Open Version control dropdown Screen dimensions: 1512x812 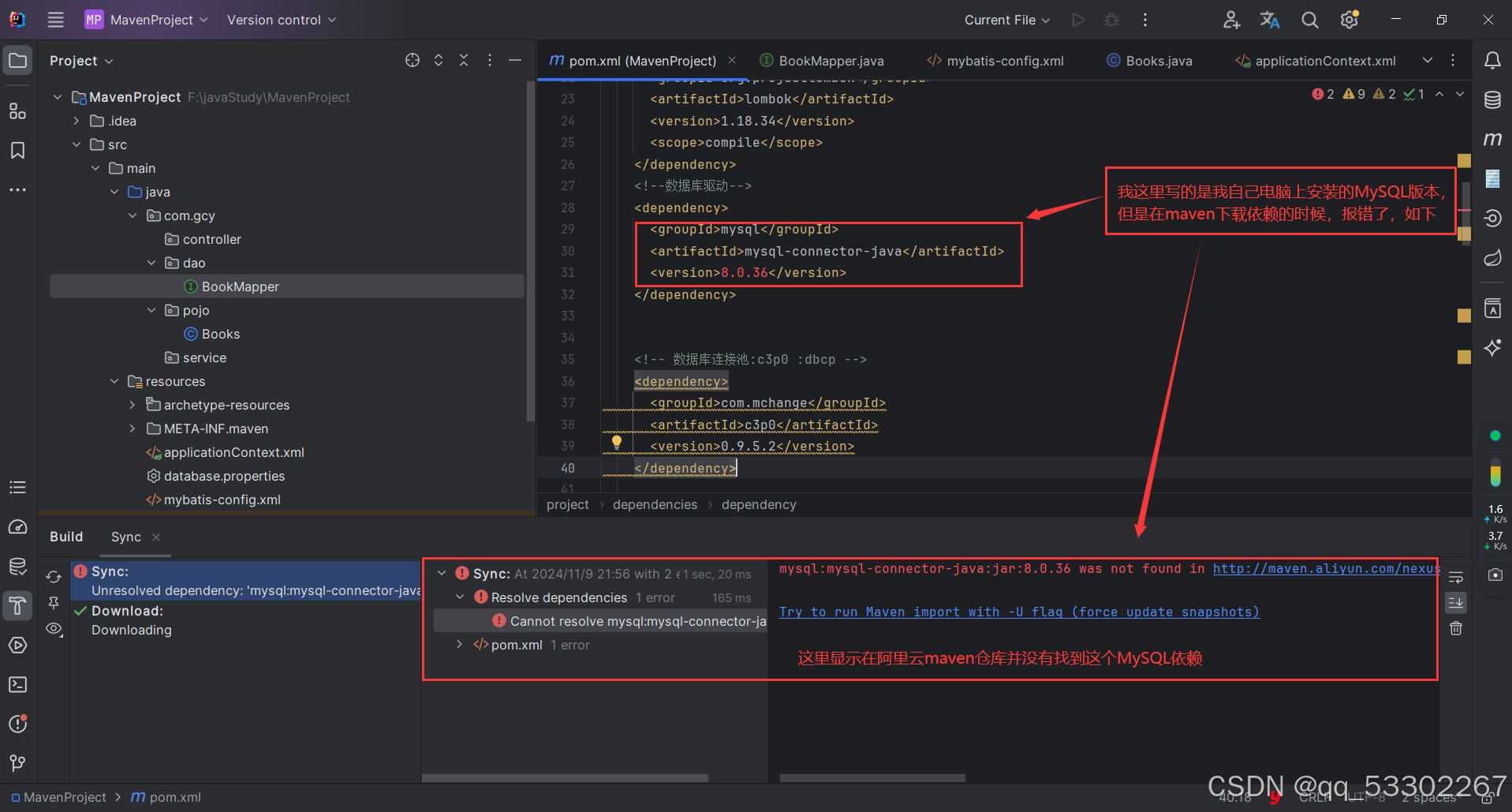point(282,20)
